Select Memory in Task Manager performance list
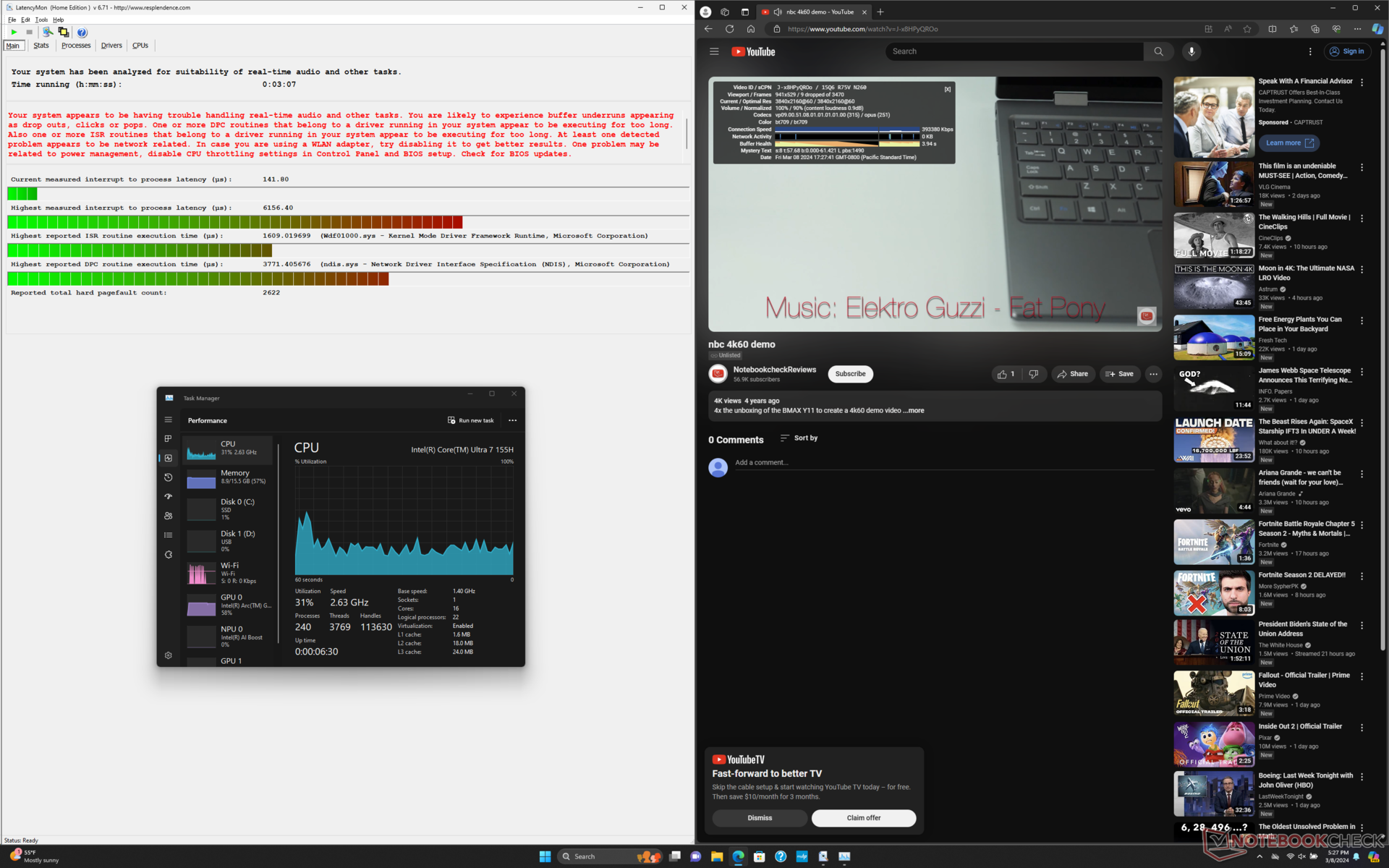 [x=230, y=477]
